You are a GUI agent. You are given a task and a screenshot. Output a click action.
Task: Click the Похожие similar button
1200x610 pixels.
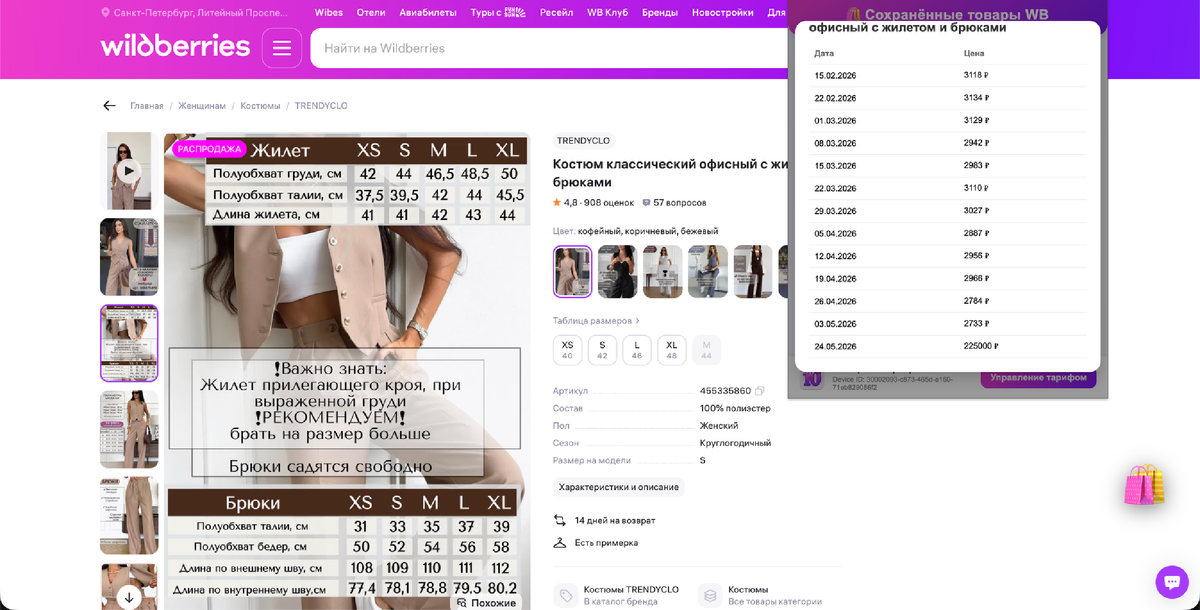point(488,603)
